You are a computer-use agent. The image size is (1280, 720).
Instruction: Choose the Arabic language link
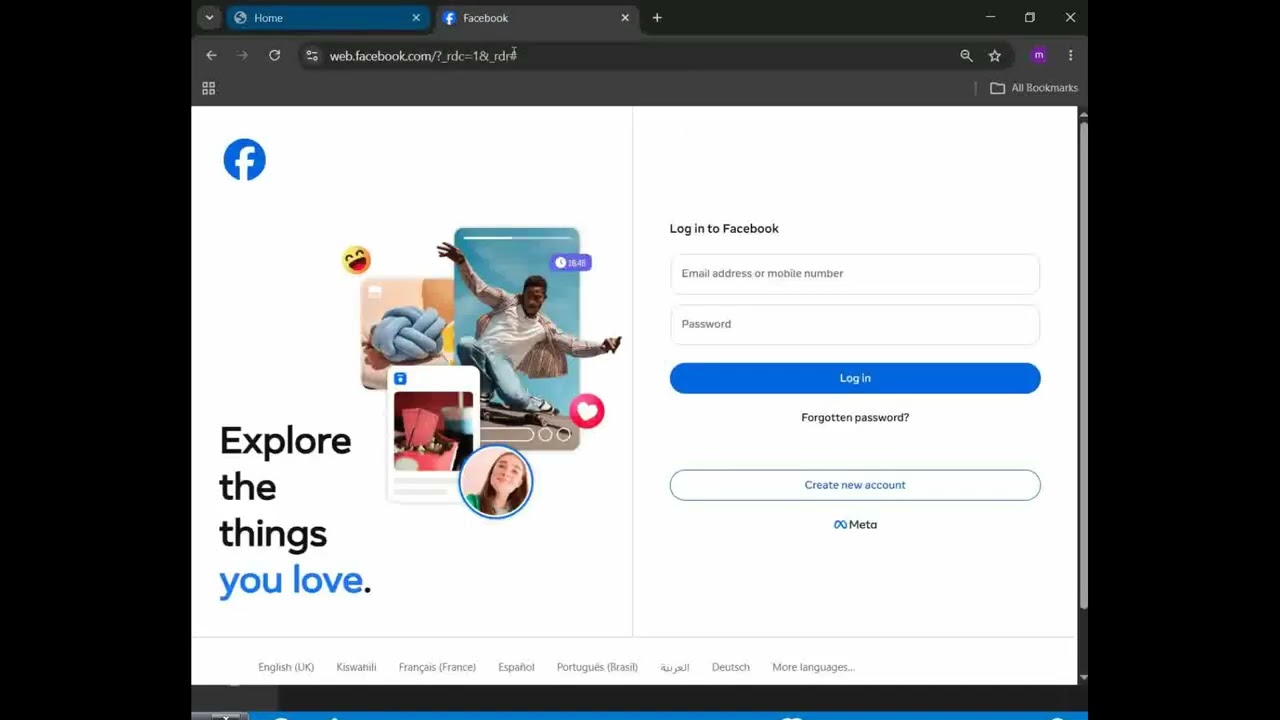coord(675,667)
